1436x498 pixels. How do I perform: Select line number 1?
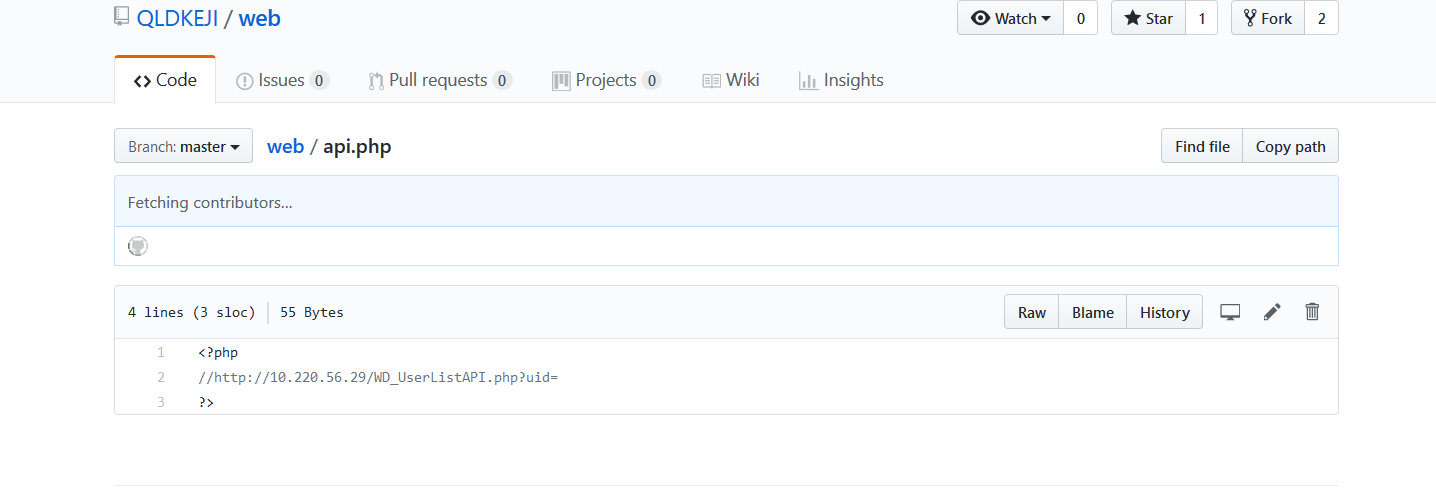coord(160,352)
